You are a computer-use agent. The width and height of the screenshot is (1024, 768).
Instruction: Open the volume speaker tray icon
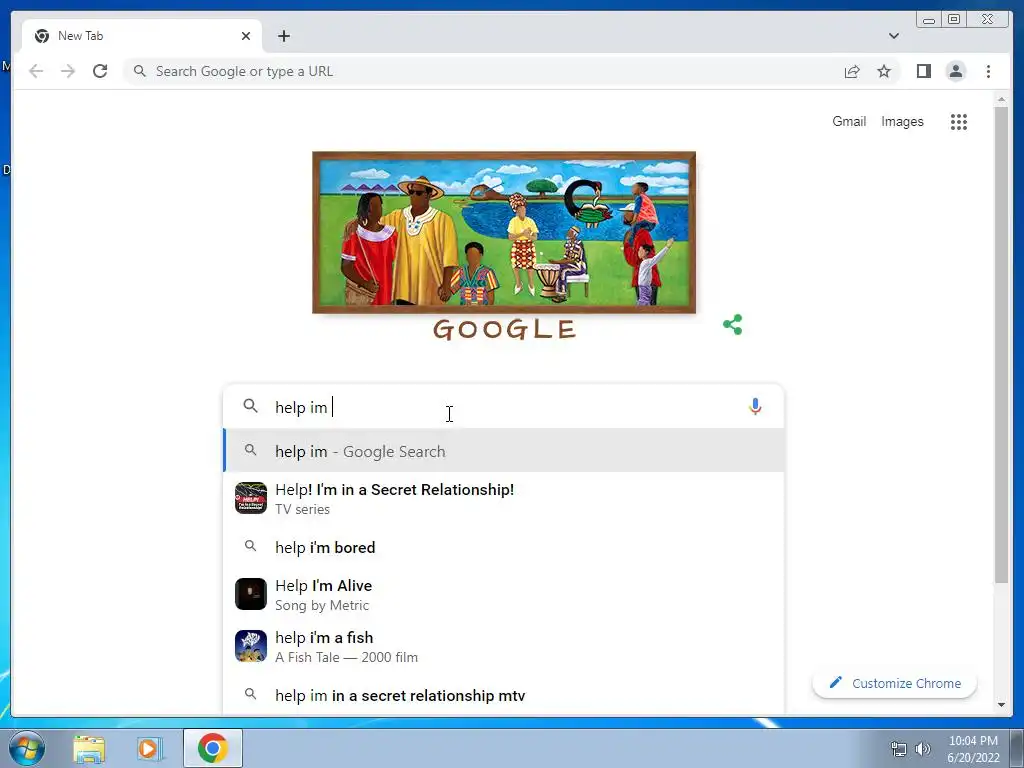923,749
